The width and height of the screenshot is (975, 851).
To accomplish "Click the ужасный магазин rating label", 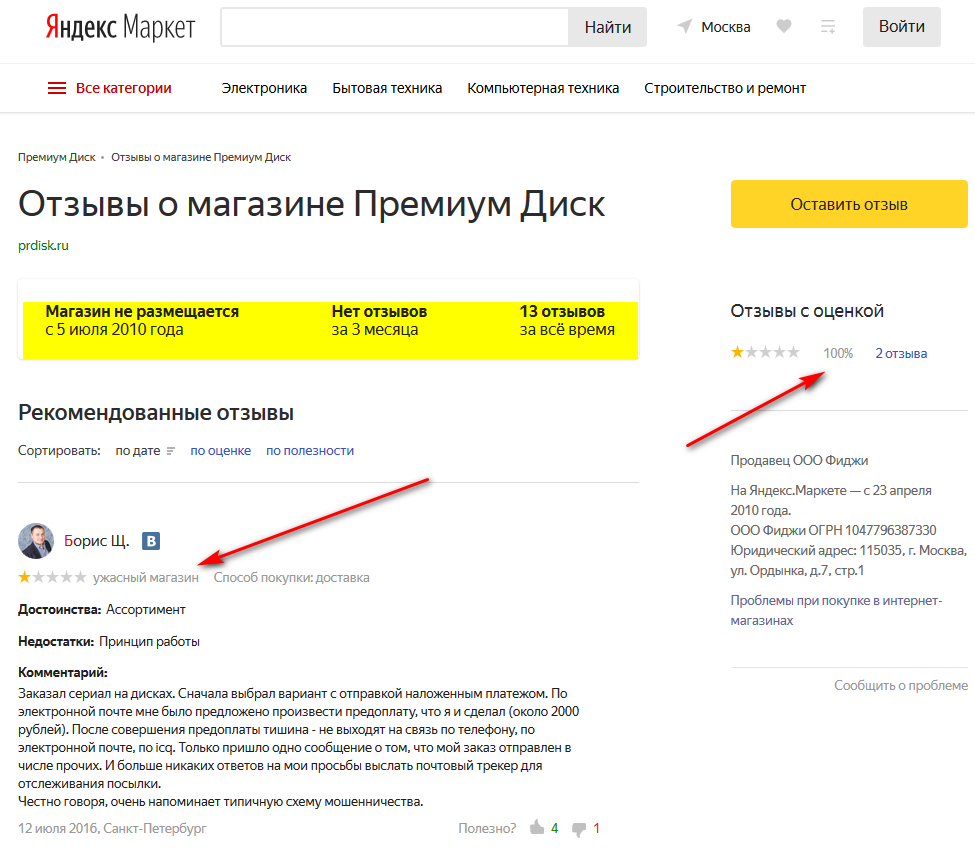I will tap(146, 577).
